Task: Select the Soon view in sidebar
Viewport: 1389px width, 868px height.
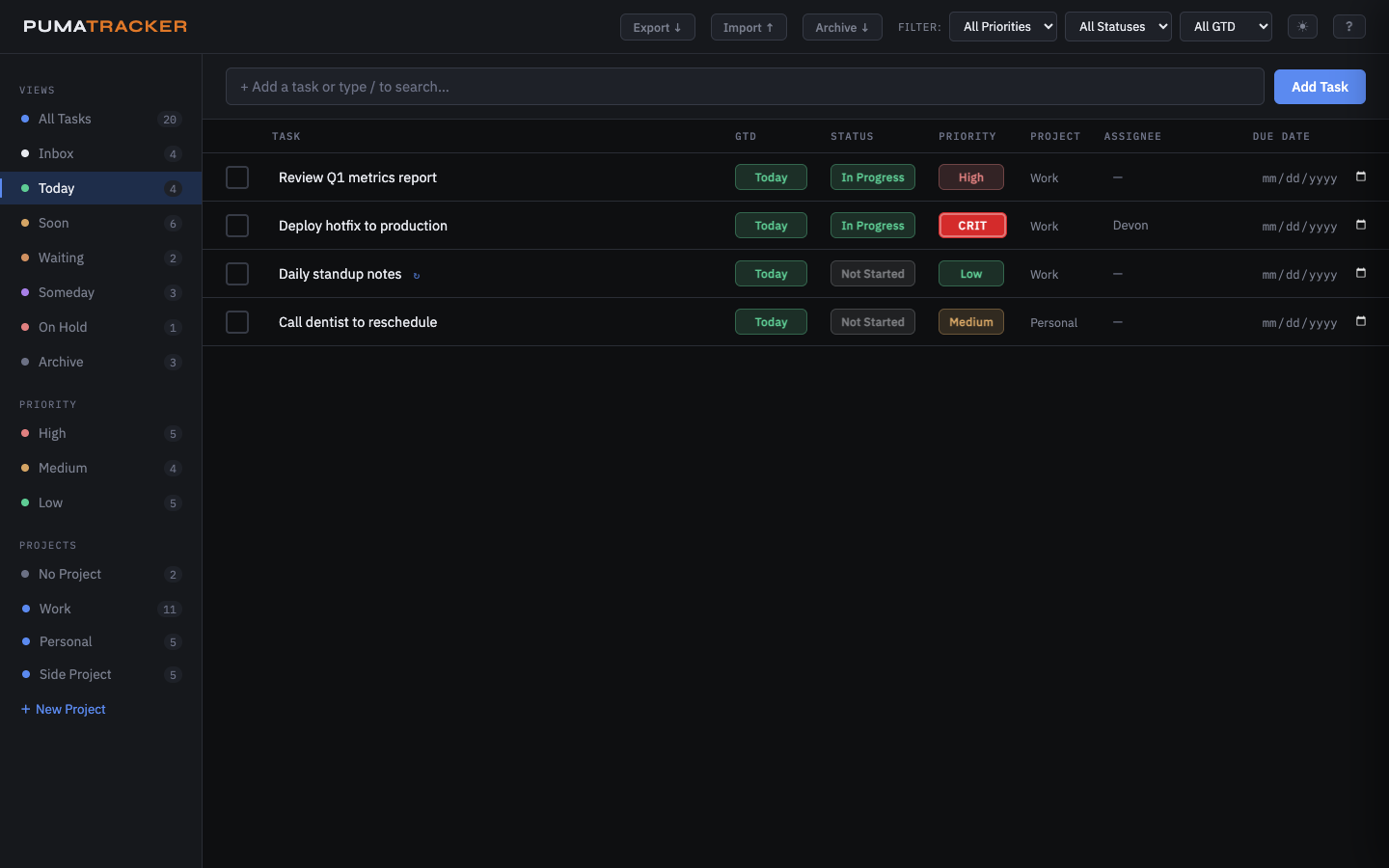Action: point(100,223)
